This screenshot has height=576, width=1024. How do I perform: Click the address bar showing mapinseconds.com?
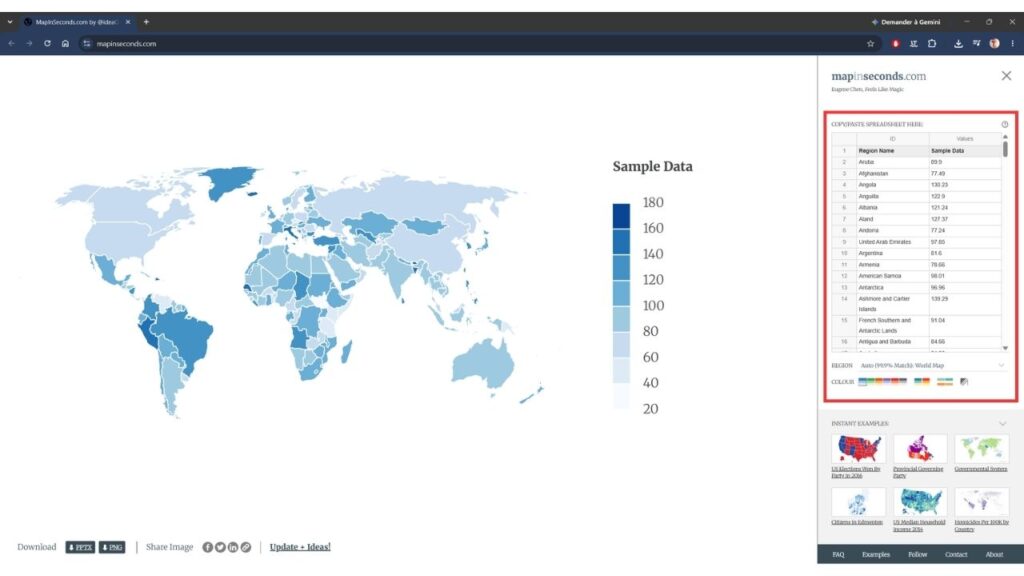[480, 44]
